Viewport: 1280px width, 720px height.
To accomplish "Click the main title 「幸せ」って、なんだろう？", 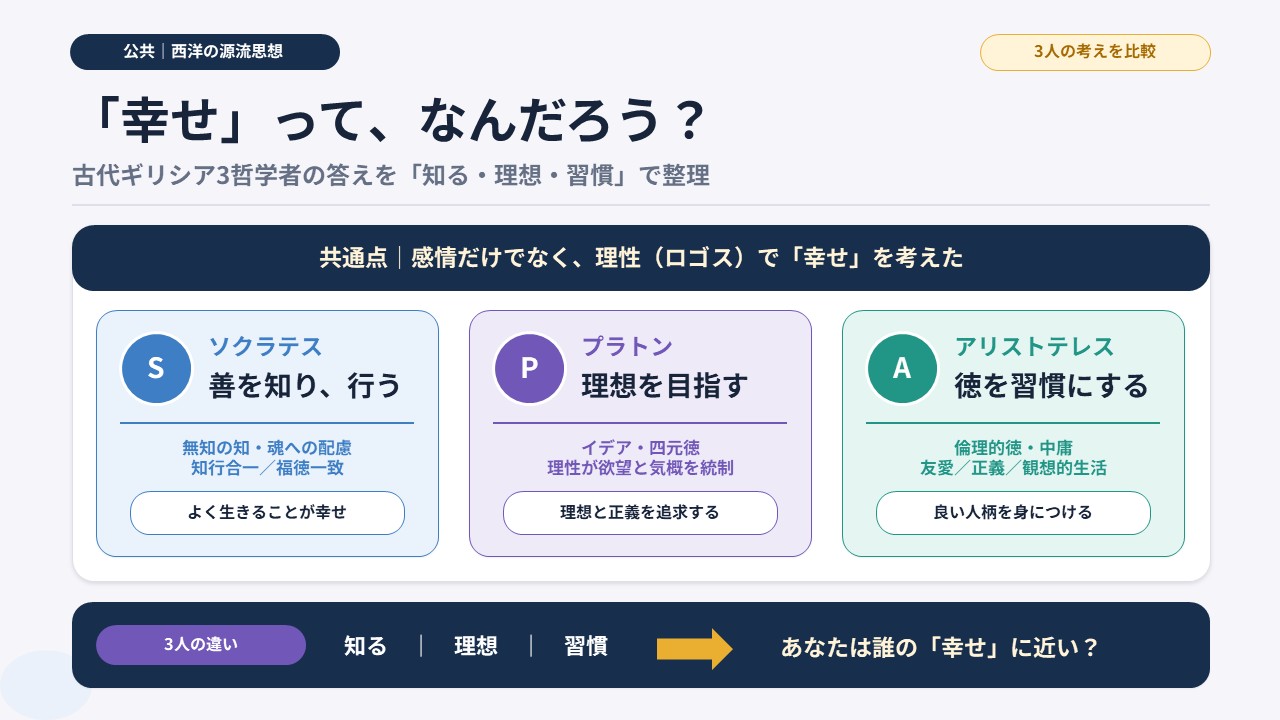I will 396,124.
